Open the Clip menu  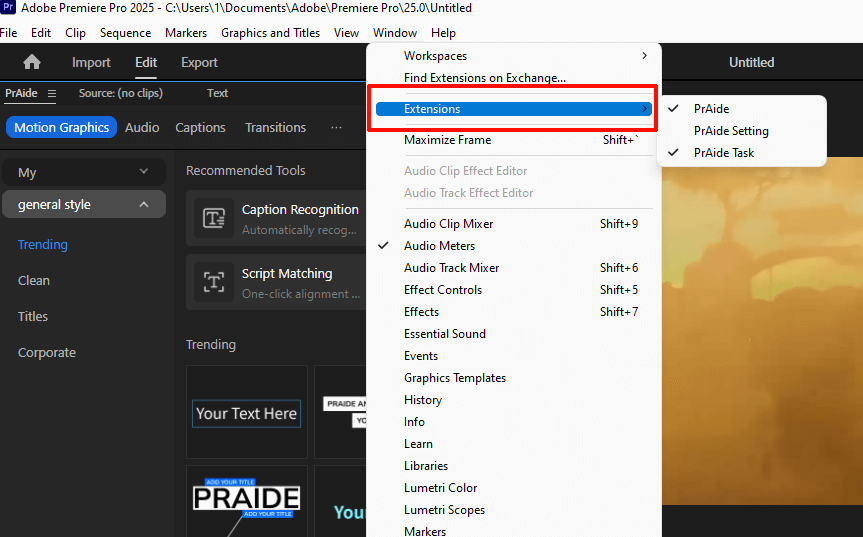75,33
